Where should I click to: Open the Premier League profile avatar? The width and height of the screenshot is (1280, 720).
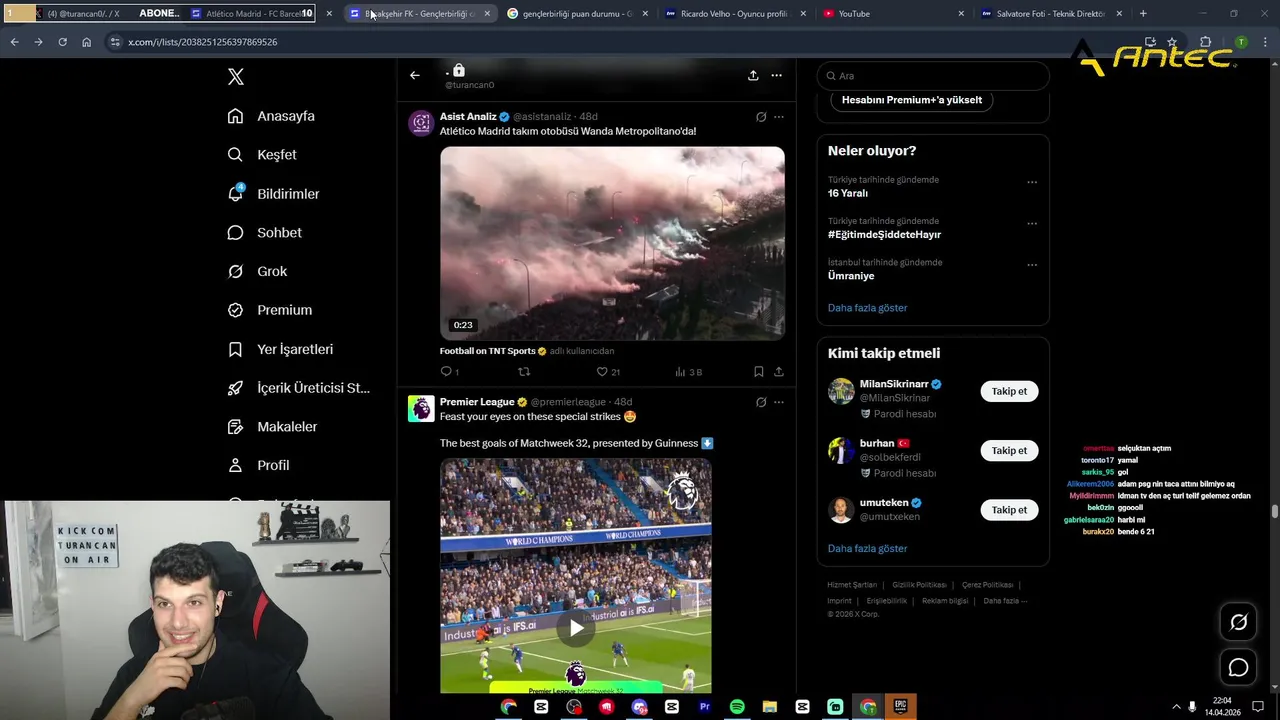(421, 408)
